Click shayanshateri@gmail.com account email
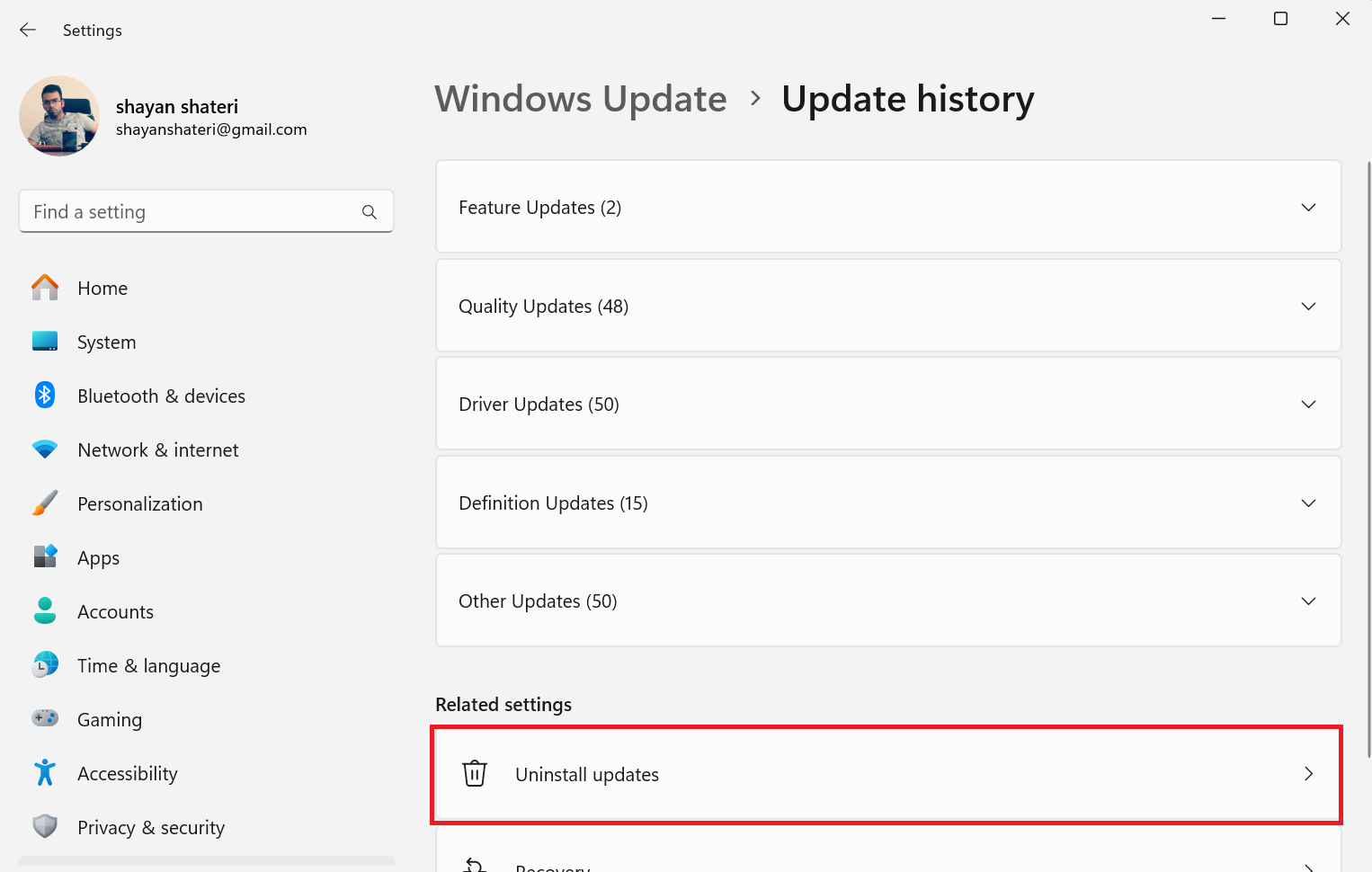Viewport: 1372px width, 872px height. point(211,129)
